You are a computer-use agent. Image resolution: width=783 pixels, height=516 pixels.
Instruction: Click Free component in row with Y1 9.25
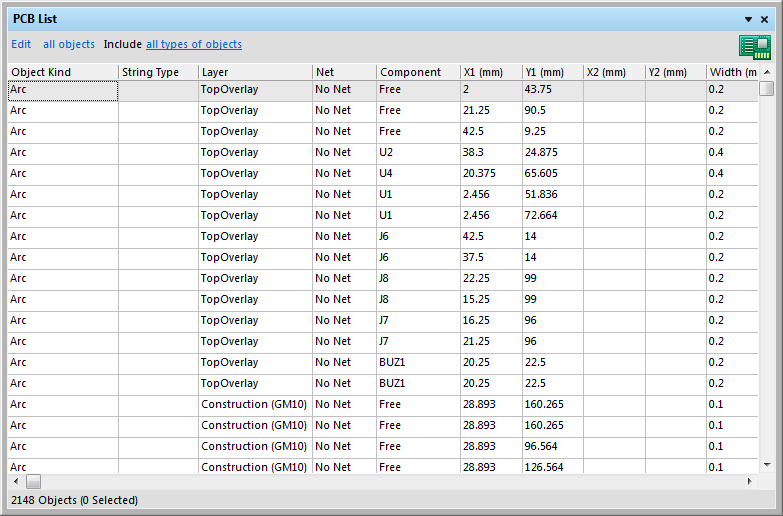coord(418,132)
